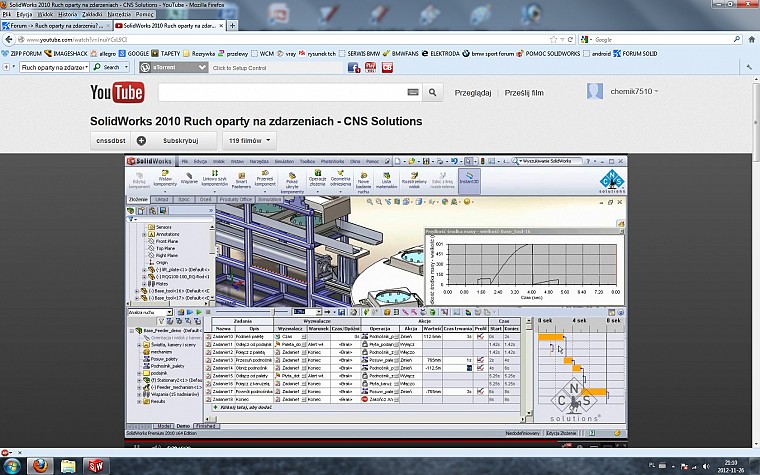
Task: Open 119 filmów dropdown
Action: (250, 141)
